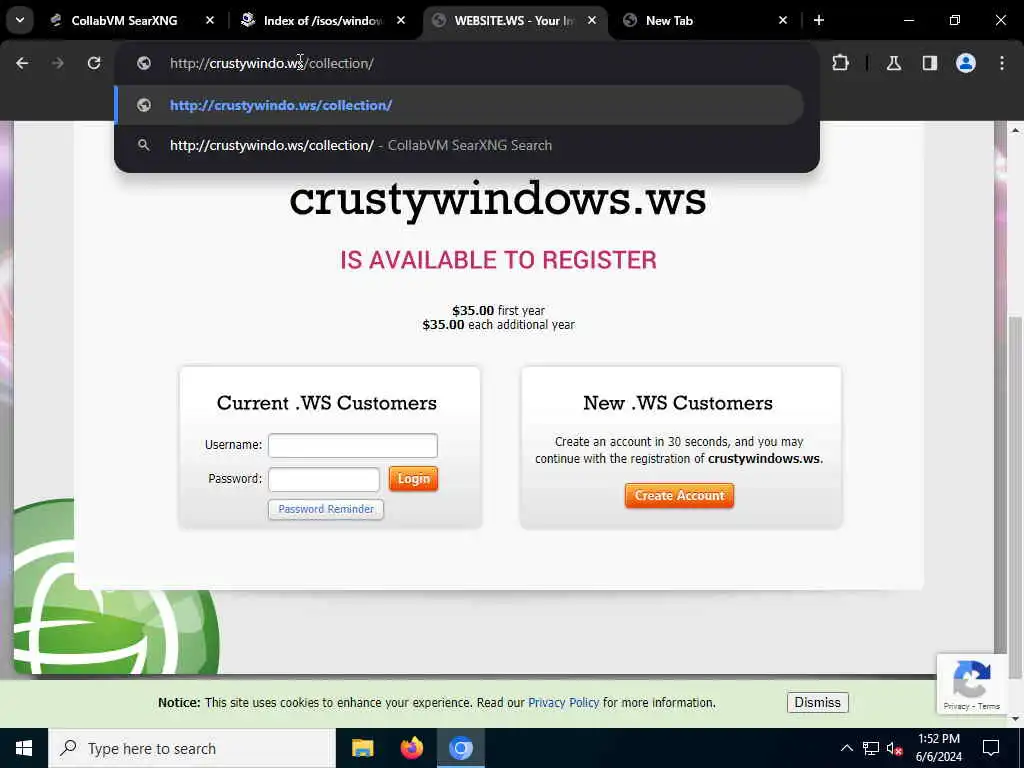Switch to the CollabVM SearXNG tab
The image size is (1024, 768).
pyautogui.click(x=124, y=21)
